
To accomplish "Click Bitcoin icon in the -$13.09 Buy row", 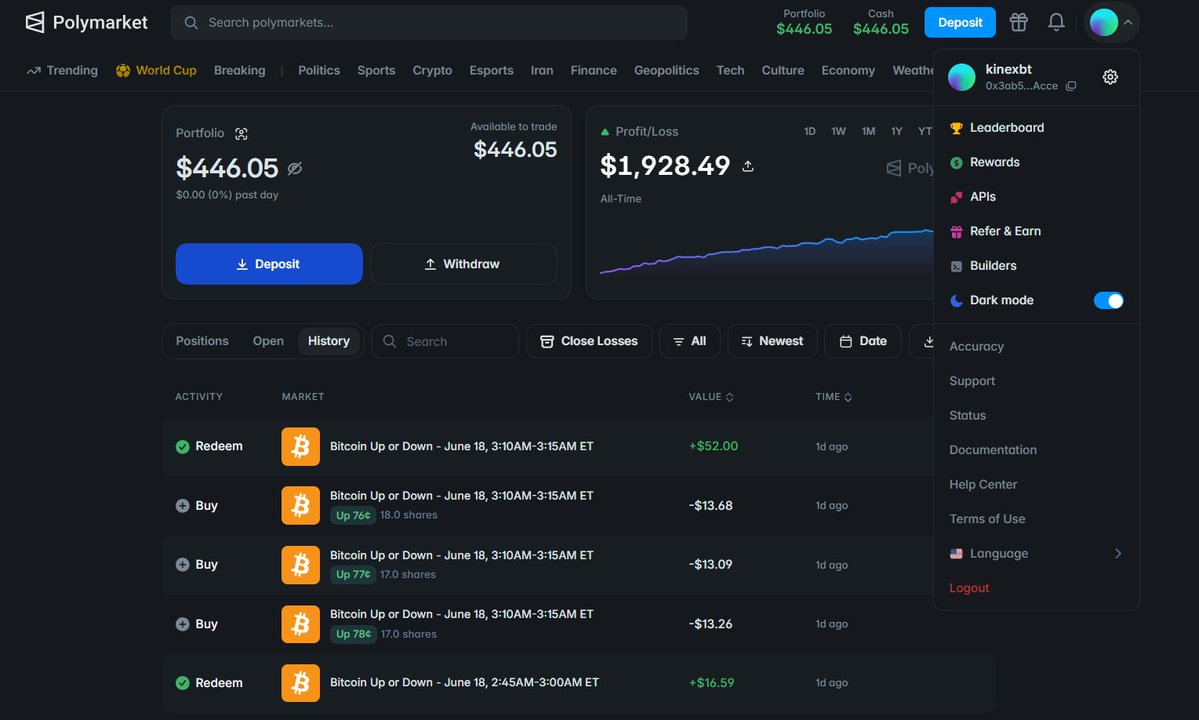I will [301, 565].
